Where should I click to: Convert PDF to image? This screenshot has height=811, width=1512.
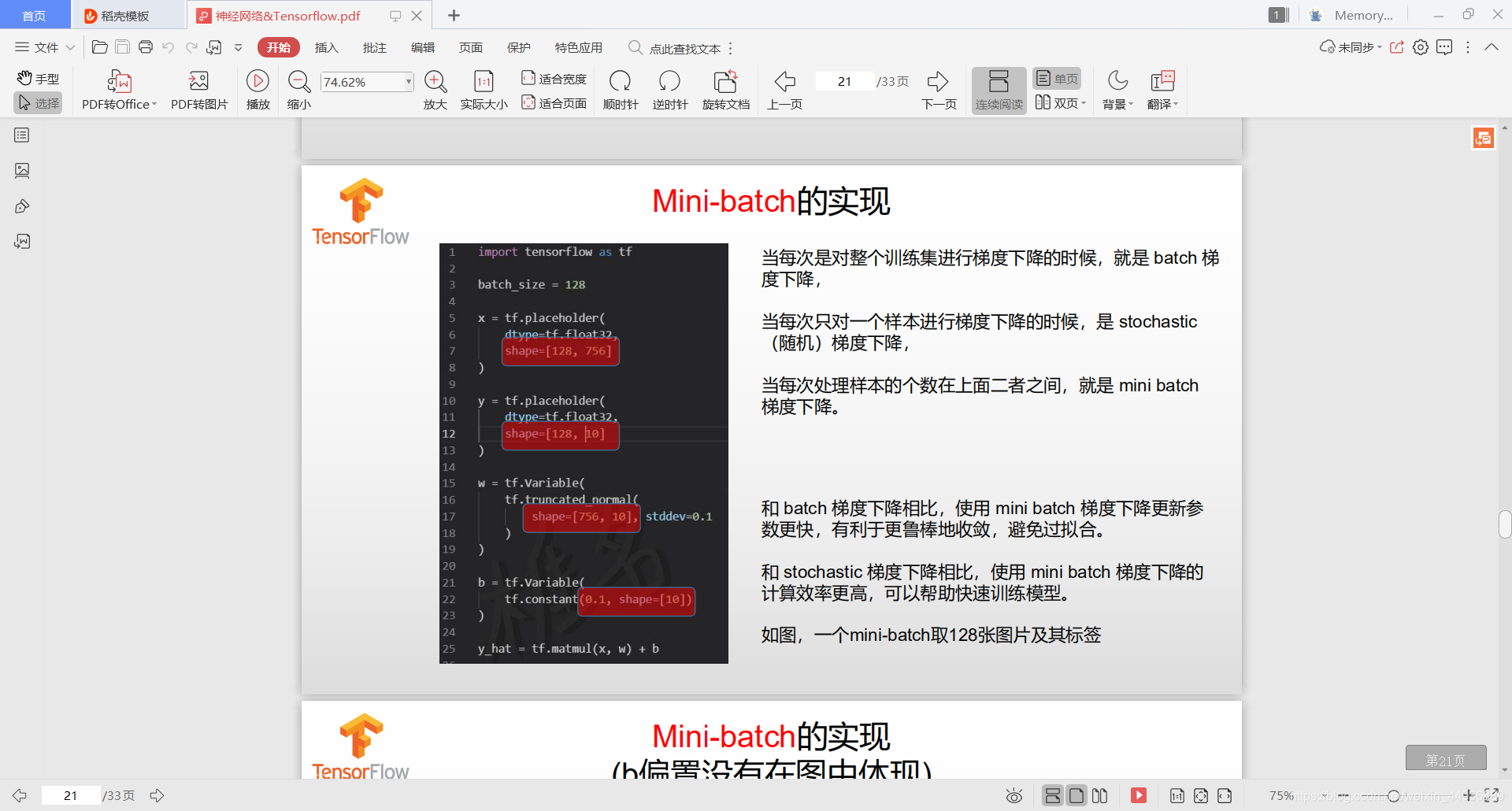pos(199,90)
